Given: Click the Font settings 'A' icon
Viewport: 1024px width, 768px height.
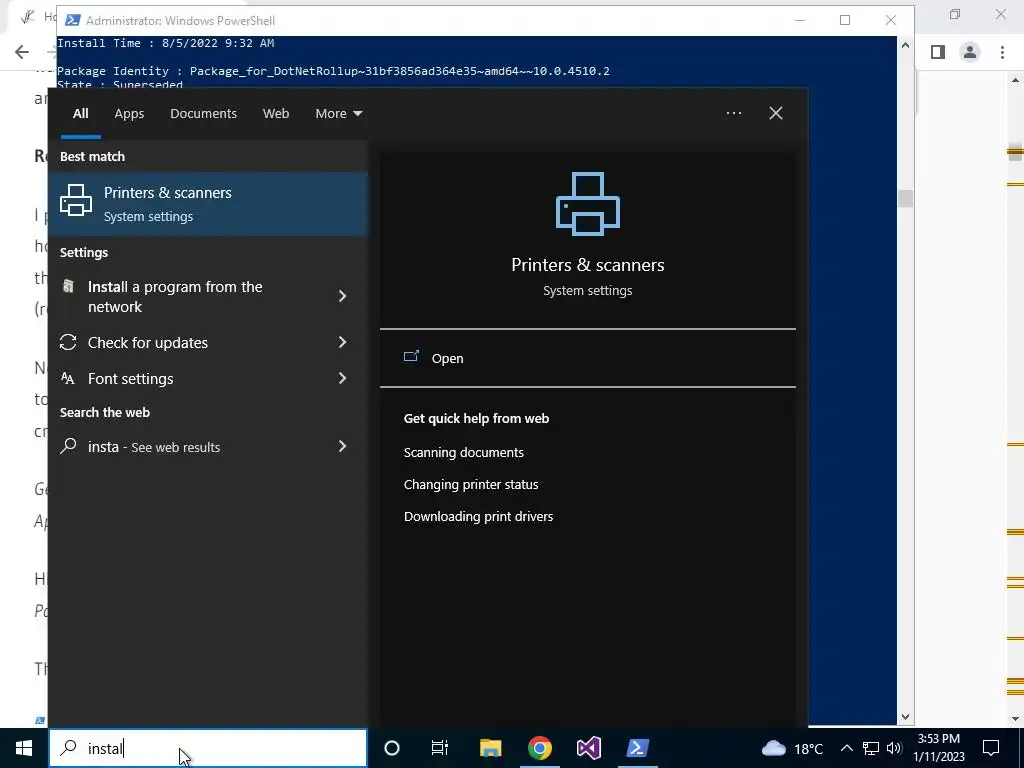Looking at the screenshot, I should click(x=67, y=378).
